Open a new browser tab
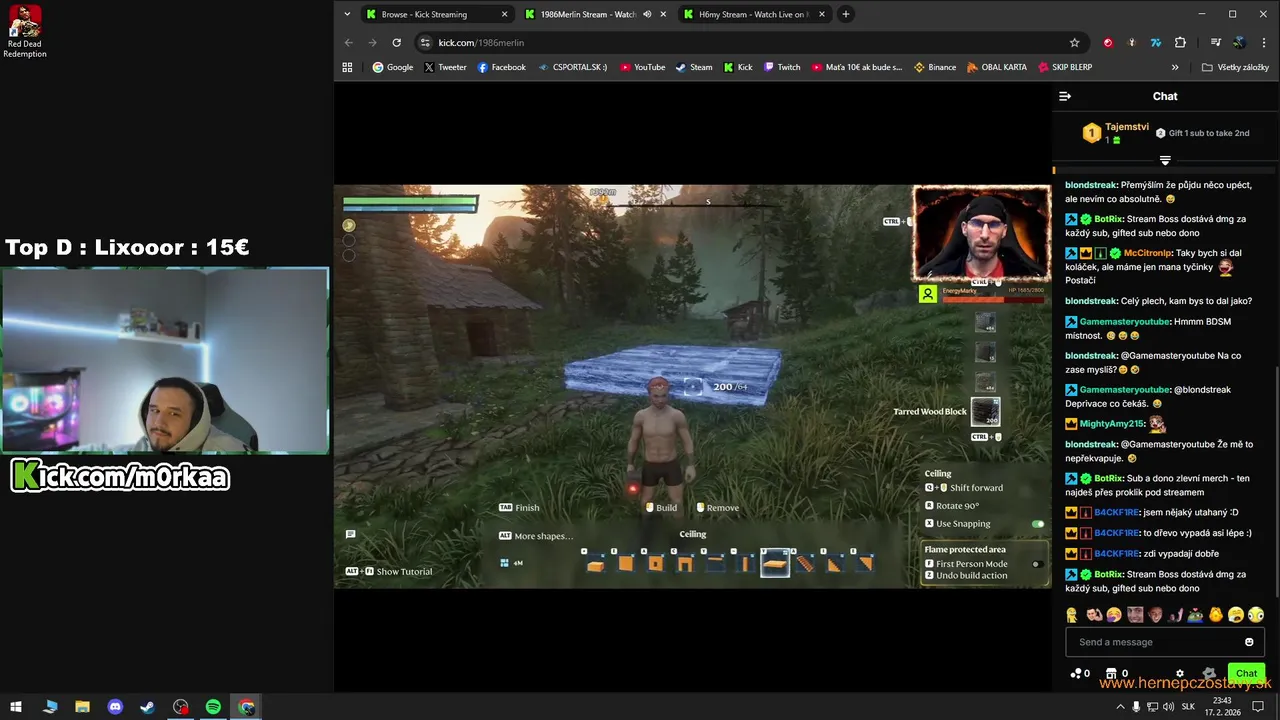The width and height of the screenshot is (1280, 720). click(x=846, y=14)
